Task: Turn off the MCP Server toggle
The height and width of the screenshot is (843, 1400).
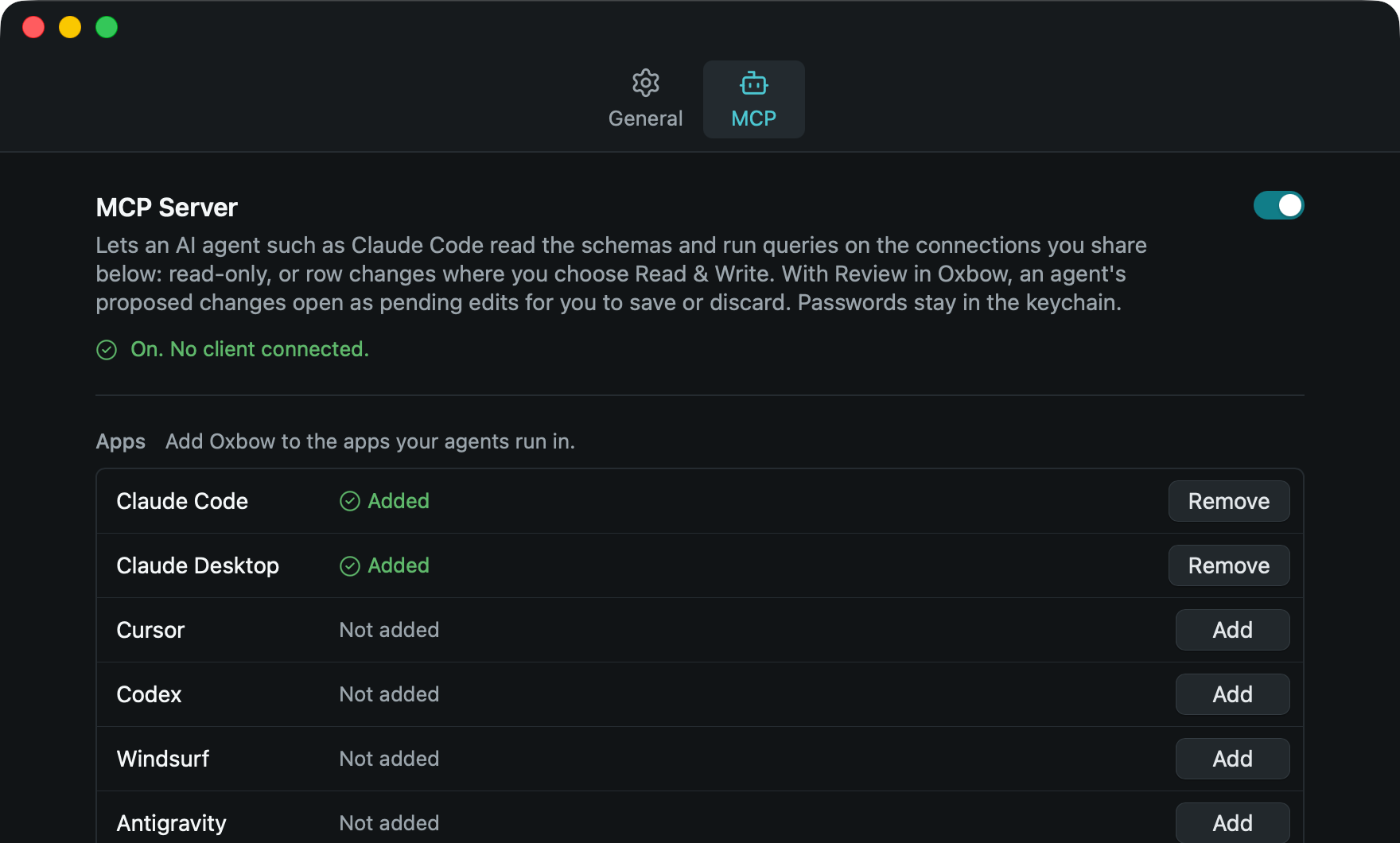Action: [1278, 205]
